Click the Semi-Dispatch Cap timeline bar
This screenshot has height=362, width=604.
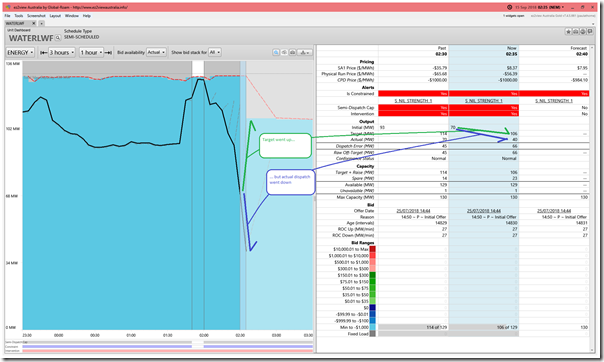coord(168,342)
